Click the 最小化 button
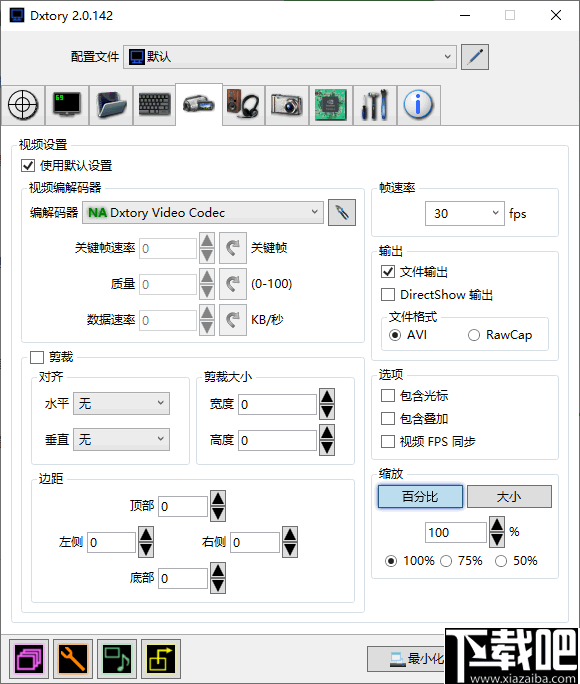The image size is (580, 684). click(x=408, y=659)
